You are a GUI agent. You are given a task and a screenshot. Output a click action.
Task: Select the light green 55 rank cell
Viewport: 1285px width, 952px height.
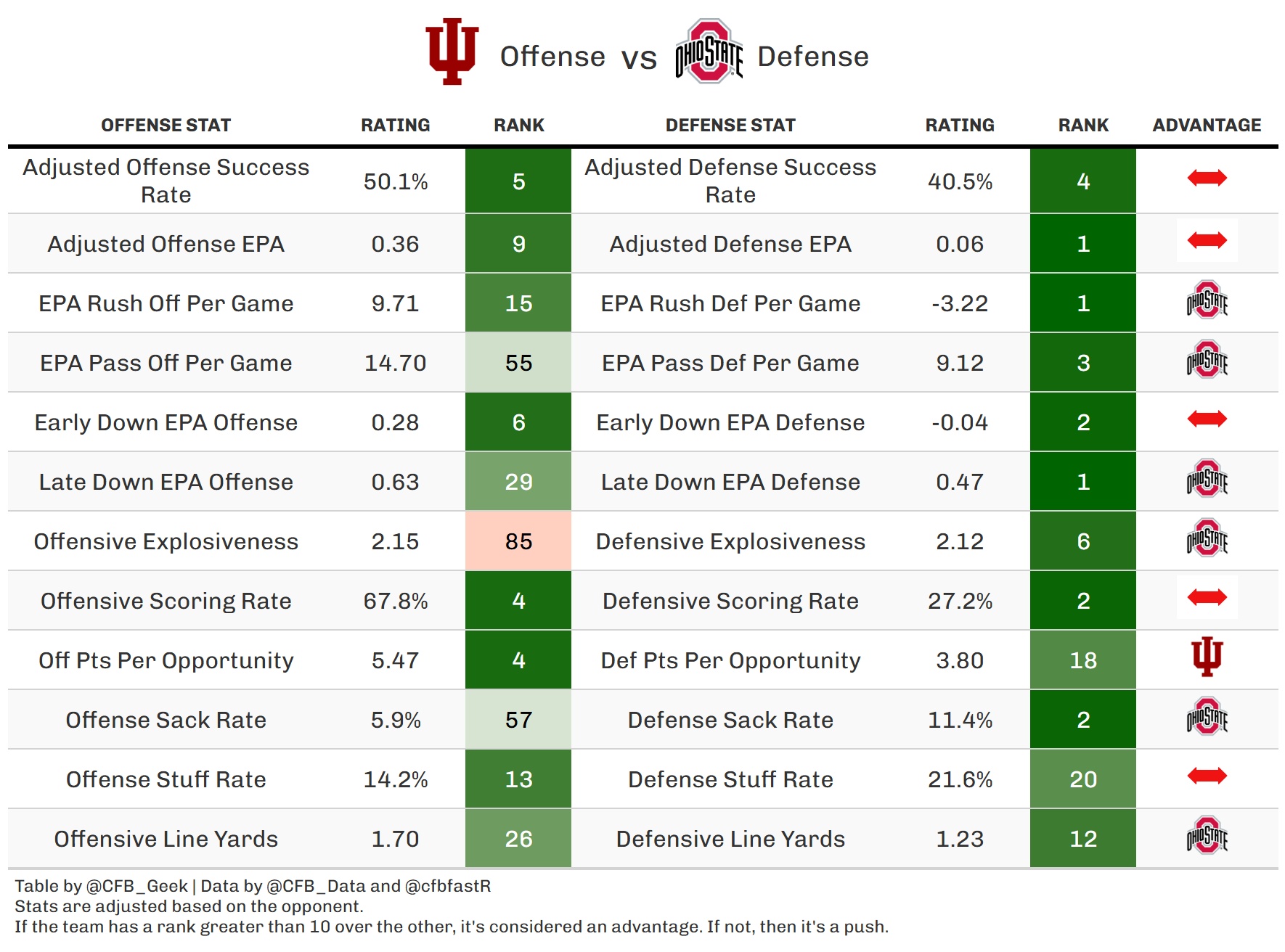pyautogui.click(x=518, y=363)
